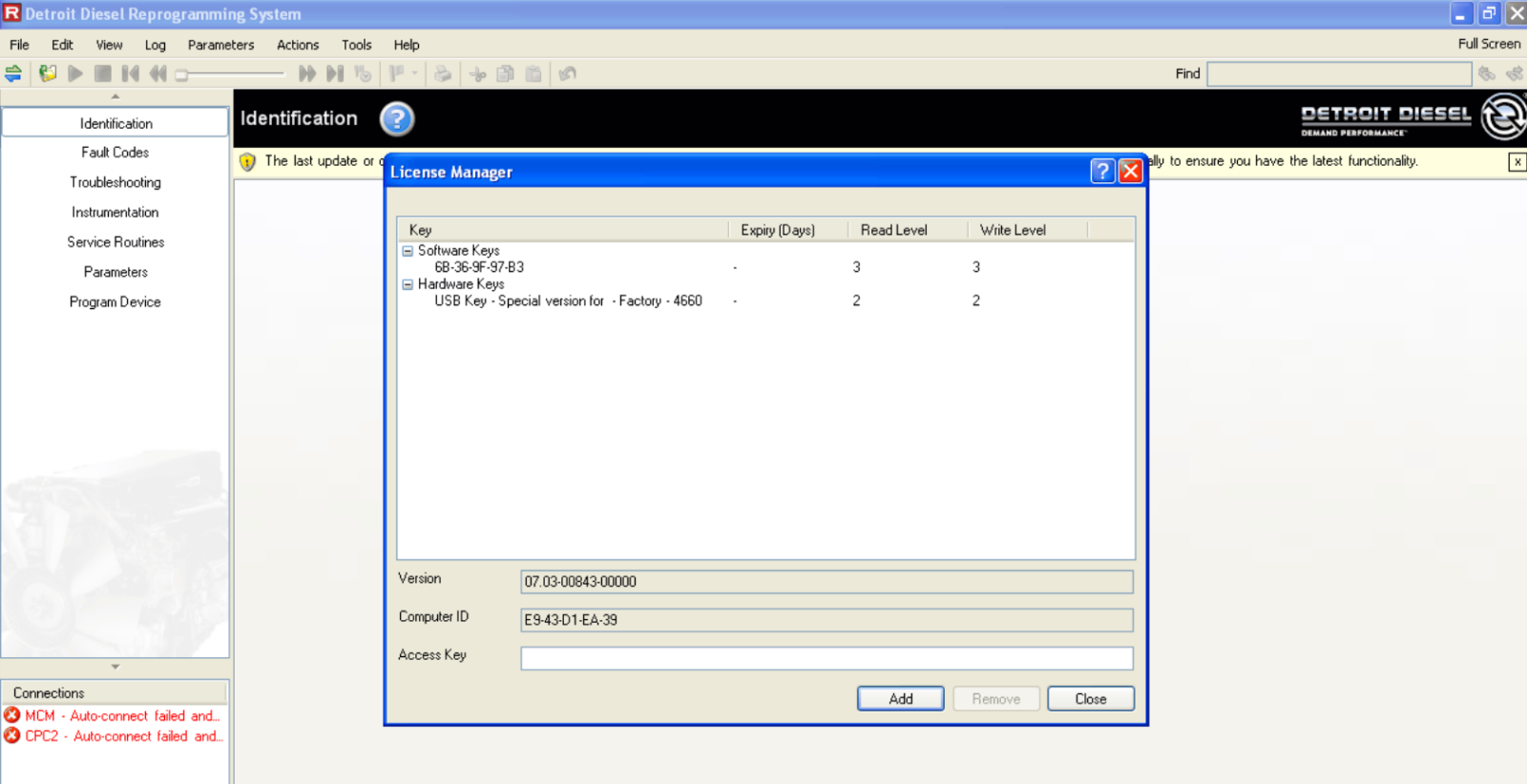Click the paste toolbar icon
The width and height of the screenshot is (1527, 784).
pos(533,73)
